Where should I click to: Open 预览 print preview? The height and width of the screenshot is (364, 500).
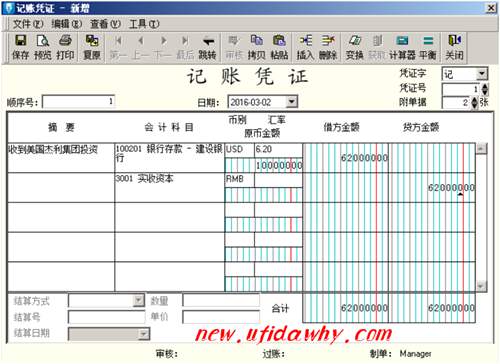click(43, 41)
